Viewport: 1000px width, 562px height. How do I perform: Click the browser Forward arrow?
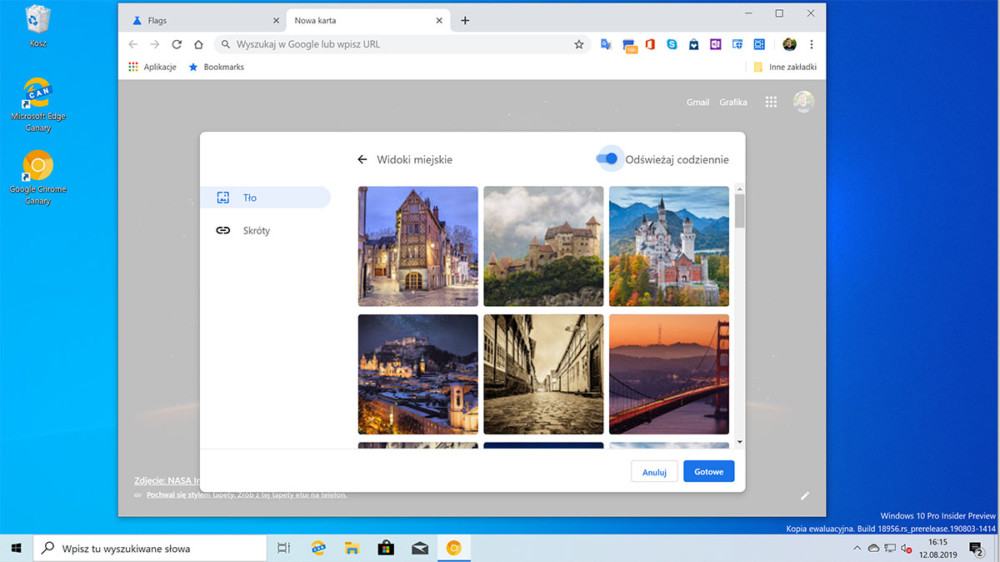click(x=155, y=45)
